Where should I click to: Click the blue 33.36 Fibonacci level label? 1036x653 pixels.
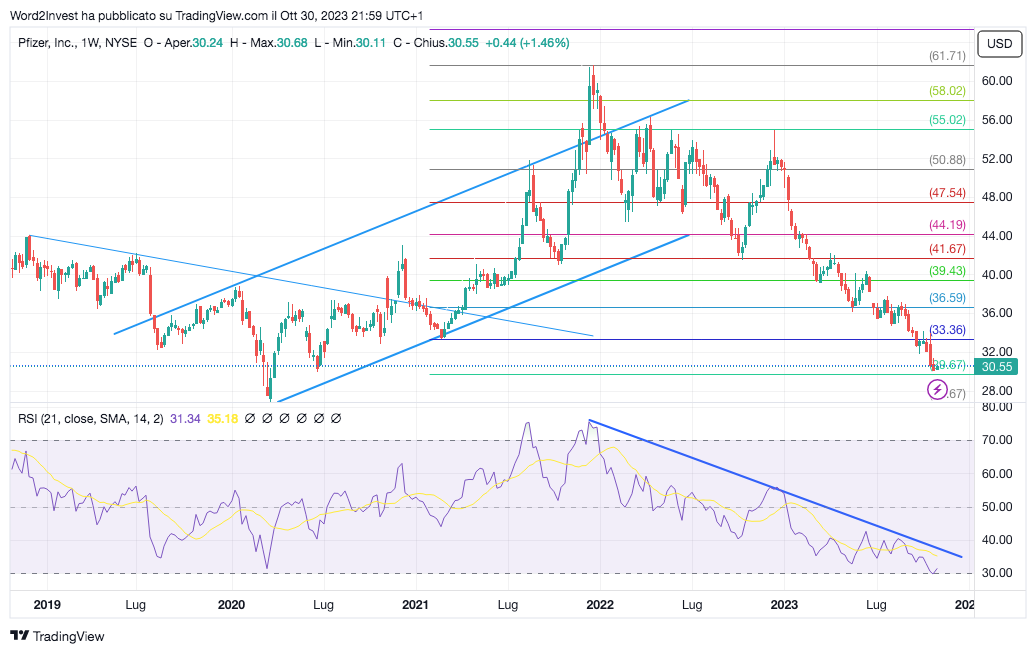point(946,330)
